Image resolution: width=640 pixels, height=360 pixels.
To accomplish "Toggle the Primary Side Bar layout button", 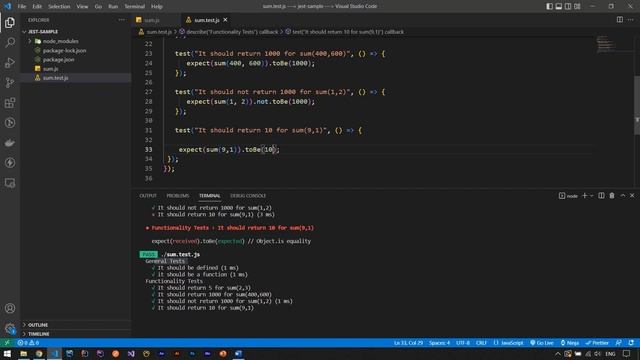I will (550, 6).
